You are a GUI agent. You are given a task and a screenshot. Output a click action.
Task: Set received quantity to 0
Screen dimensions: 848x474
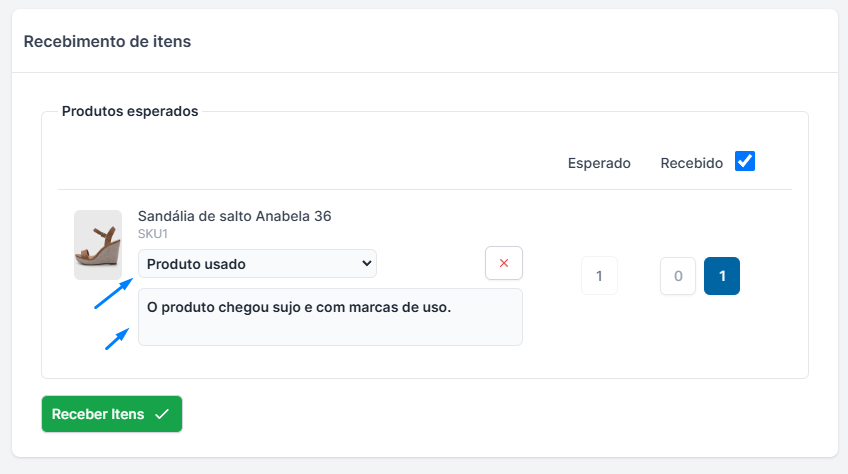click(x=678, y=276)
